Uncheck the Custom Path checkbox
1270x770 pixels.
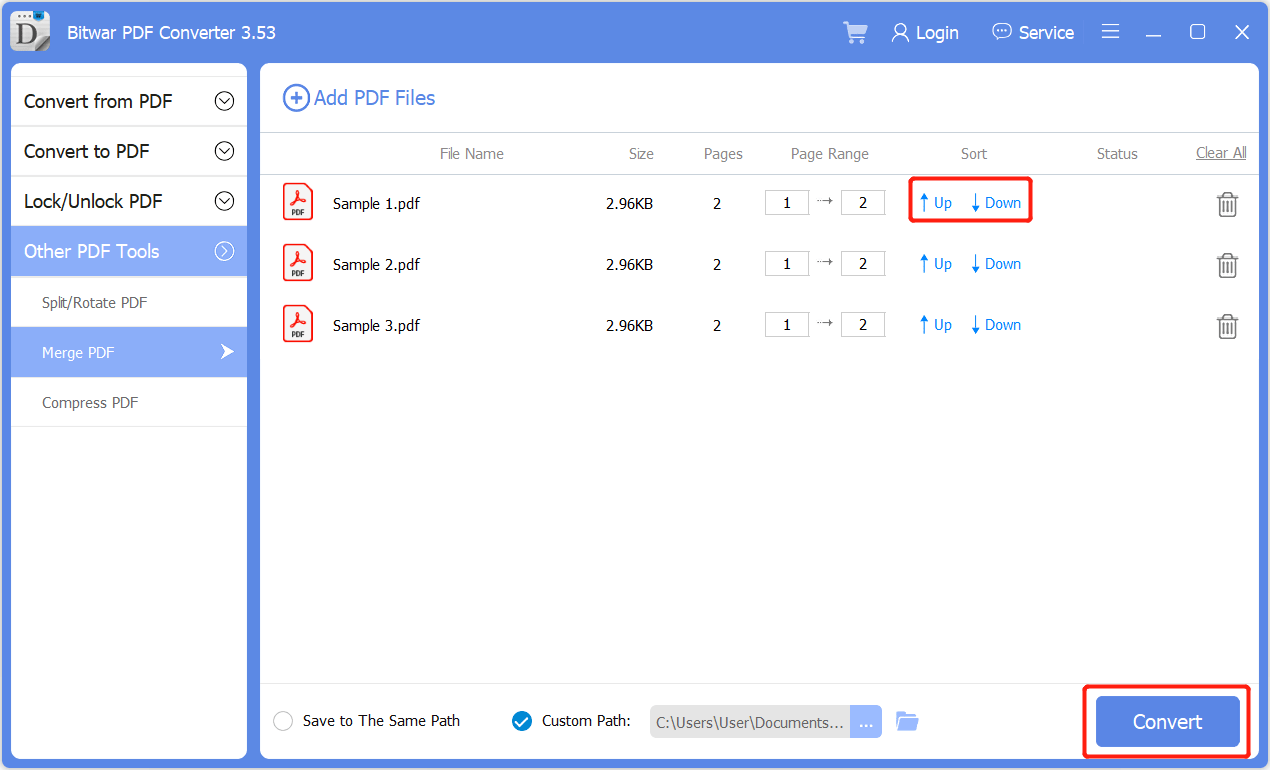point(522,720)
